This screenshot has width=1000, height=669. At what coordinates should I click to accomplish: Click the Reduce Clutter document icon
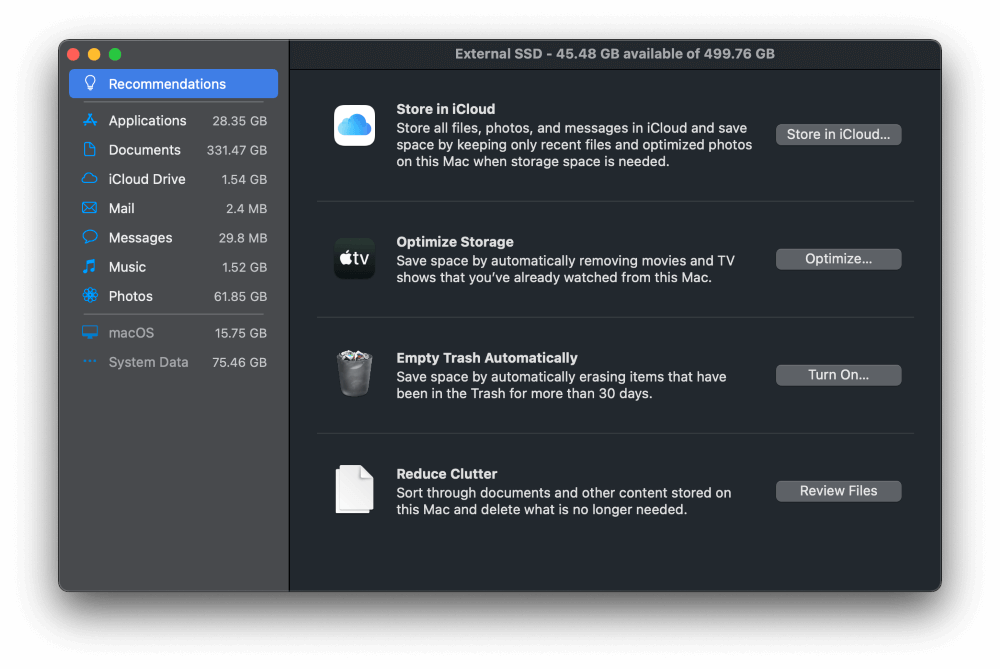click(x=354, y=490)
